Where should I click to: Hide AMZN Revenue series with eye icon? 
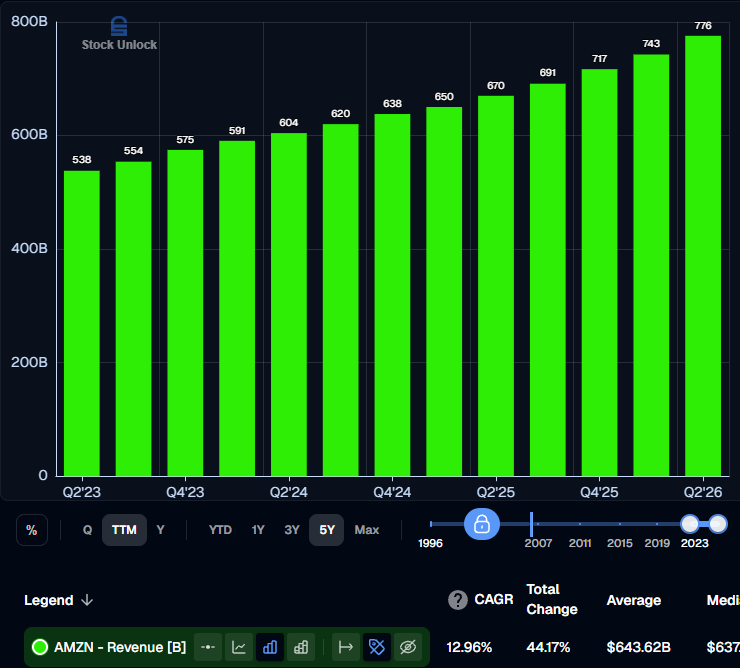coord(408,647)
